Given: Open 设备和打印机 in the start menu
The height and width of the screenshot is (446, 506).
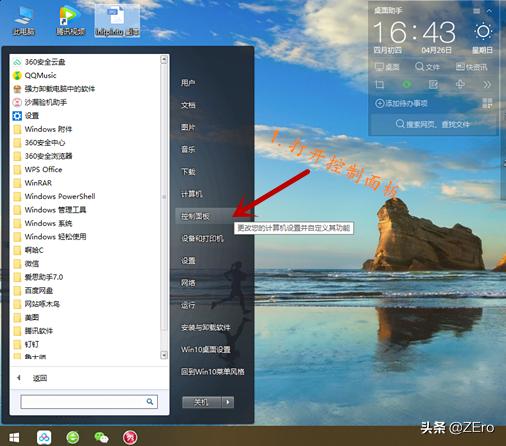Looking at the screenshot, I should pyautogui.click(x=202, y=238).
